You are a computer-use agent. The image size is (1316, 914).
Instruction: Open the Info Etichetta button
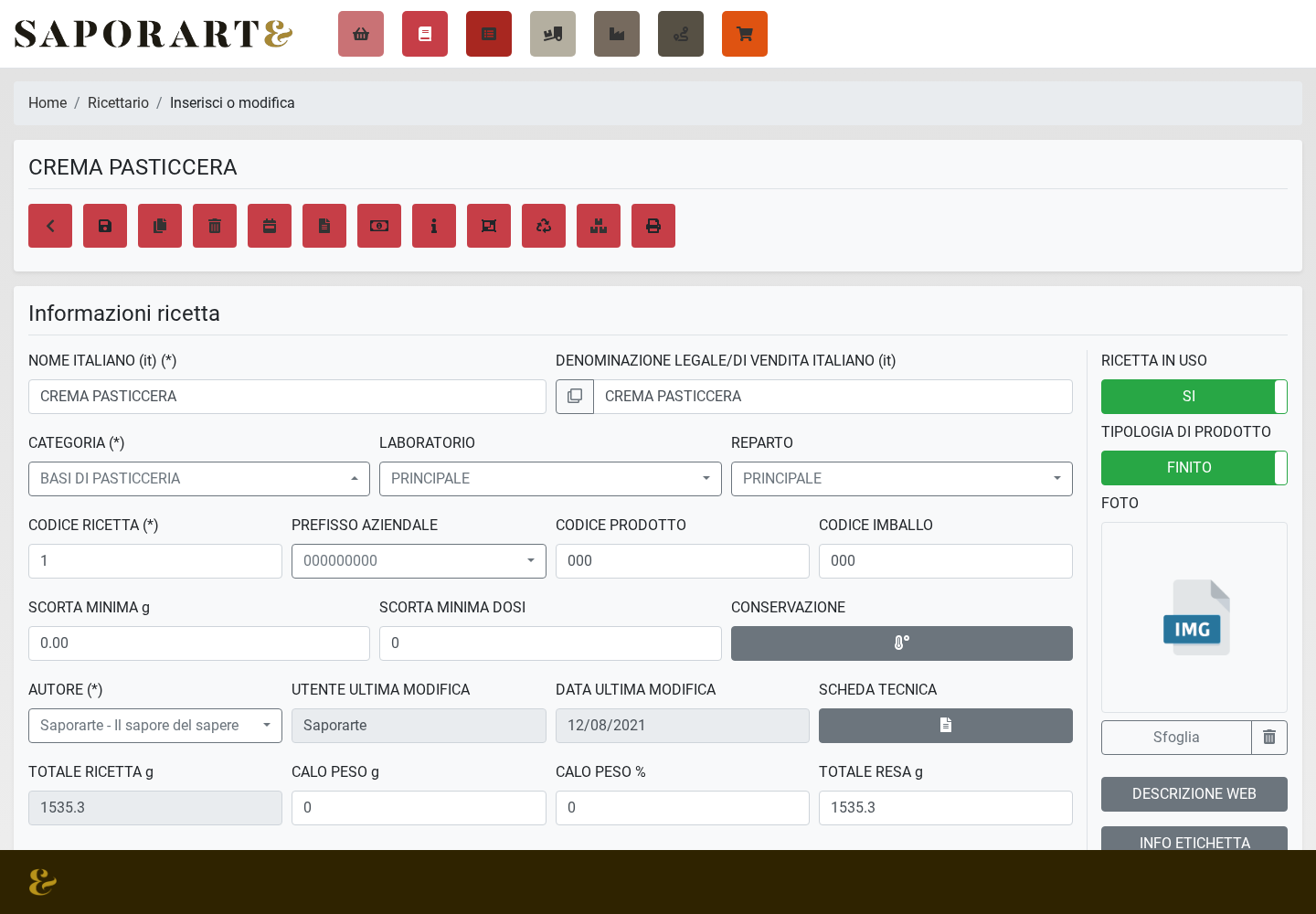coord(1194,839)
